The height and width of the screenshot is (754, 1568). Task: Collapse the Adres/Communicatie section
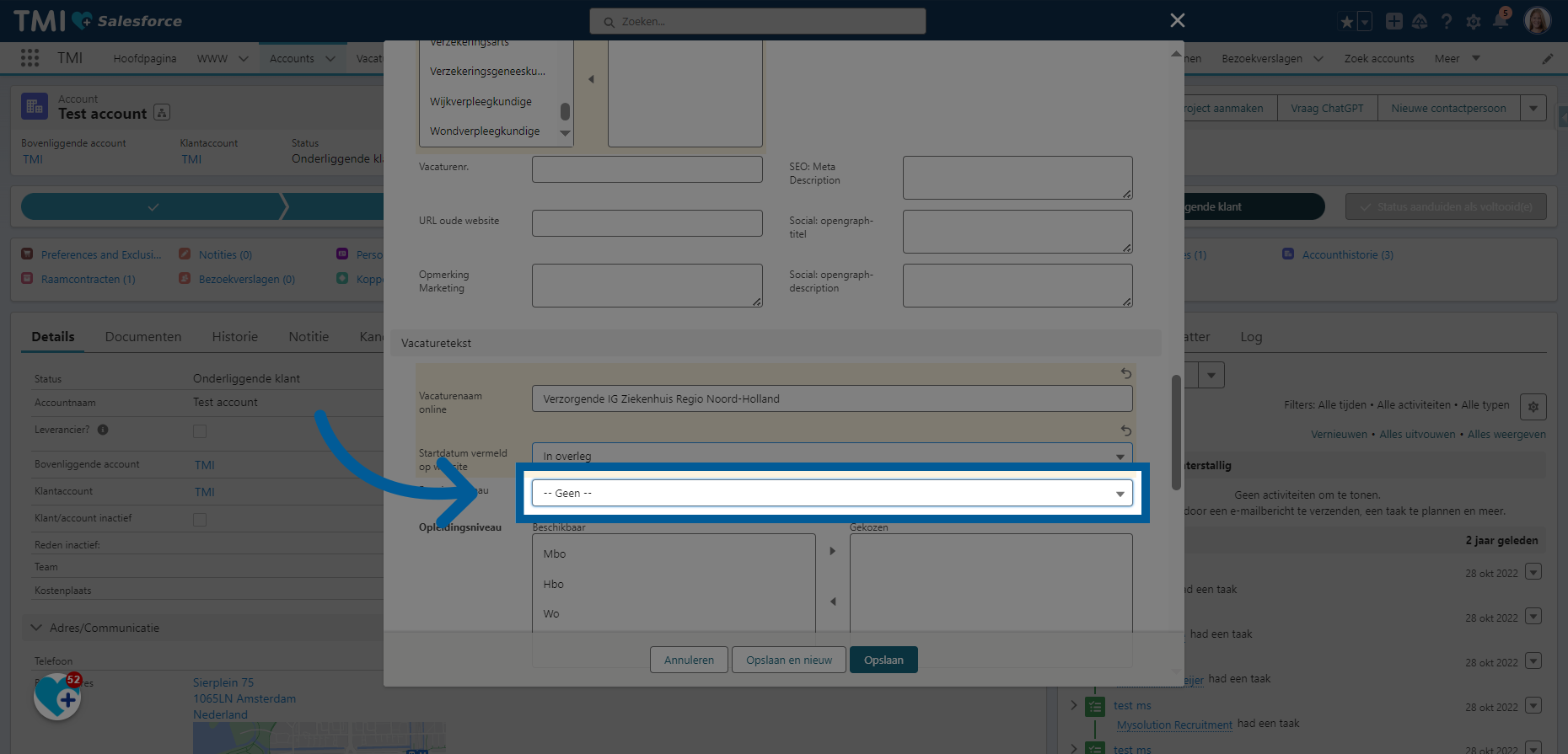pos(36,628)
